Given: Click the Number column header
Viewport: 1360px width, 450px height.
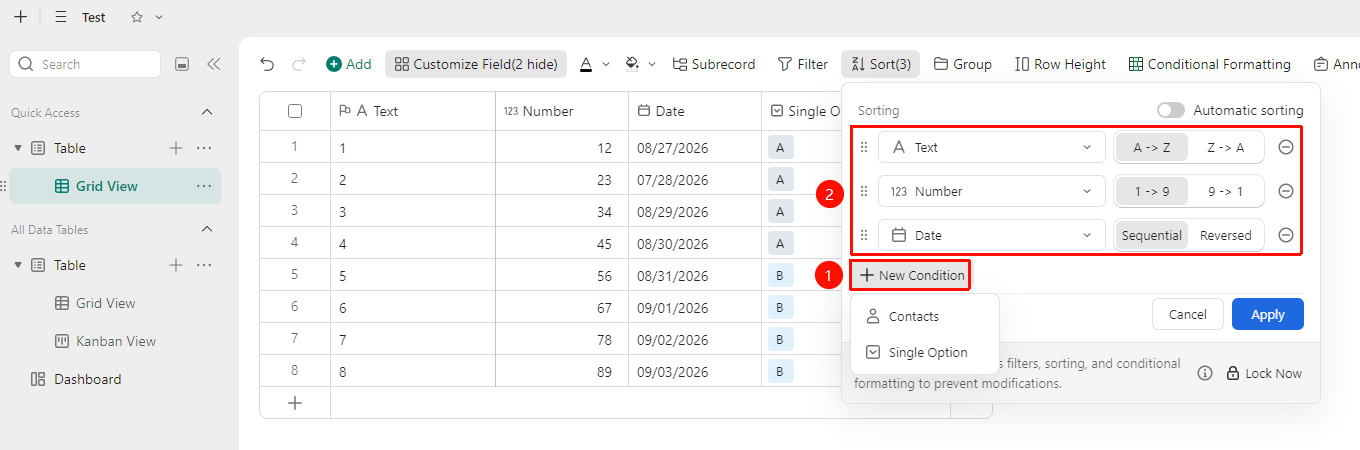Looking at the screenshot, I should point(562,111).
